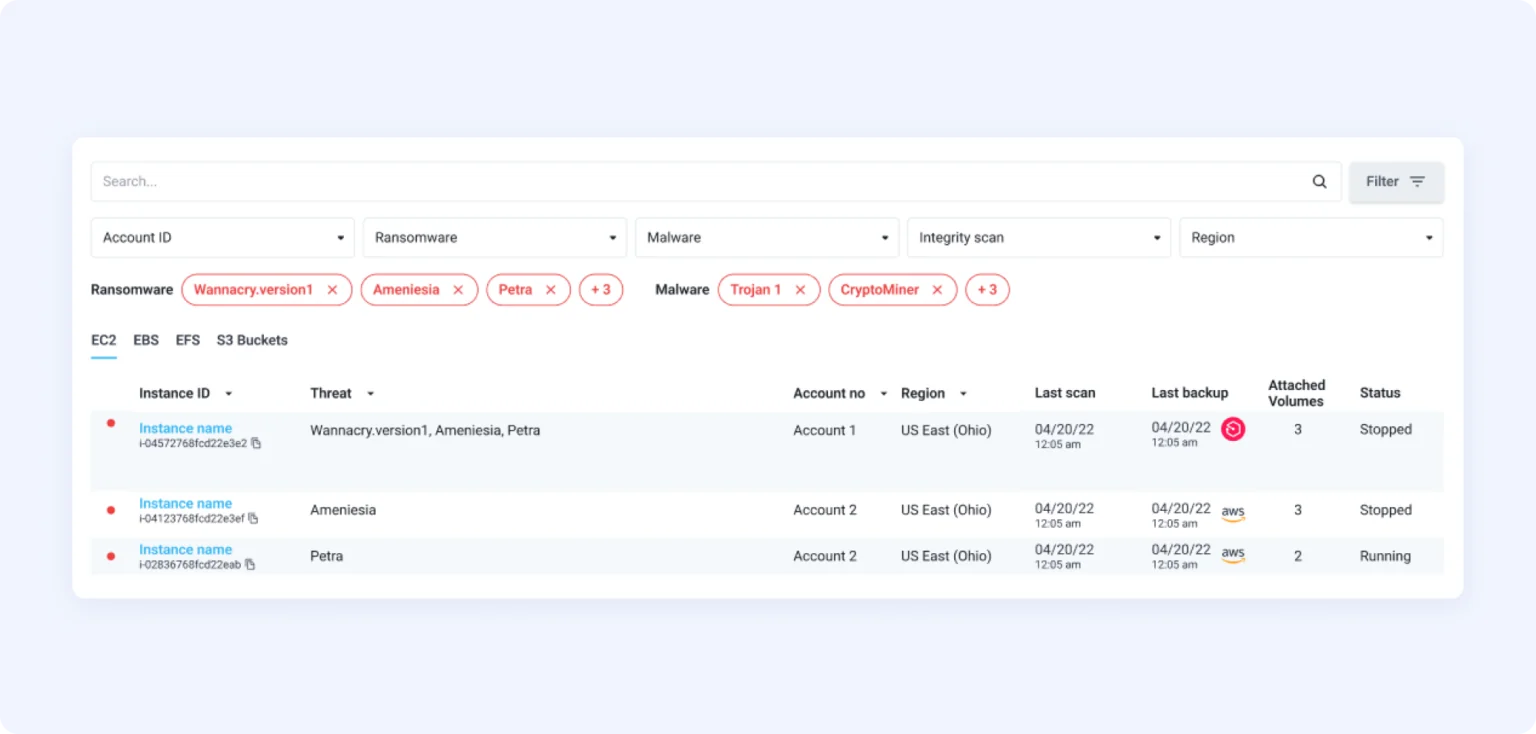Focus the Search input field
Screen dimensions: 1536x734
[x=700, y=182]
